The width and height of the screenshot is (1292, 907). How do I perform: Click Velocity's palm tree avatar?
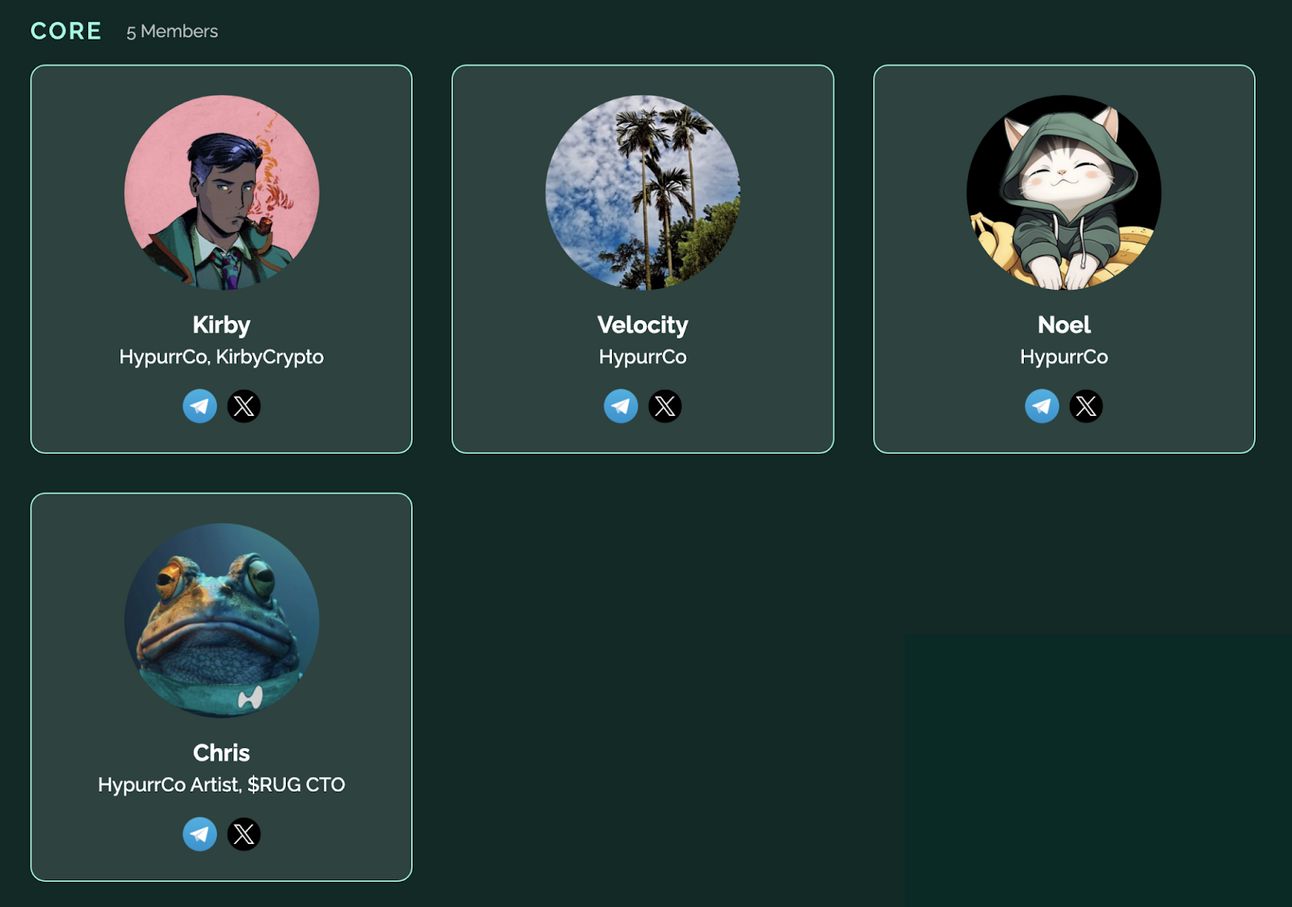click(643, 192)
